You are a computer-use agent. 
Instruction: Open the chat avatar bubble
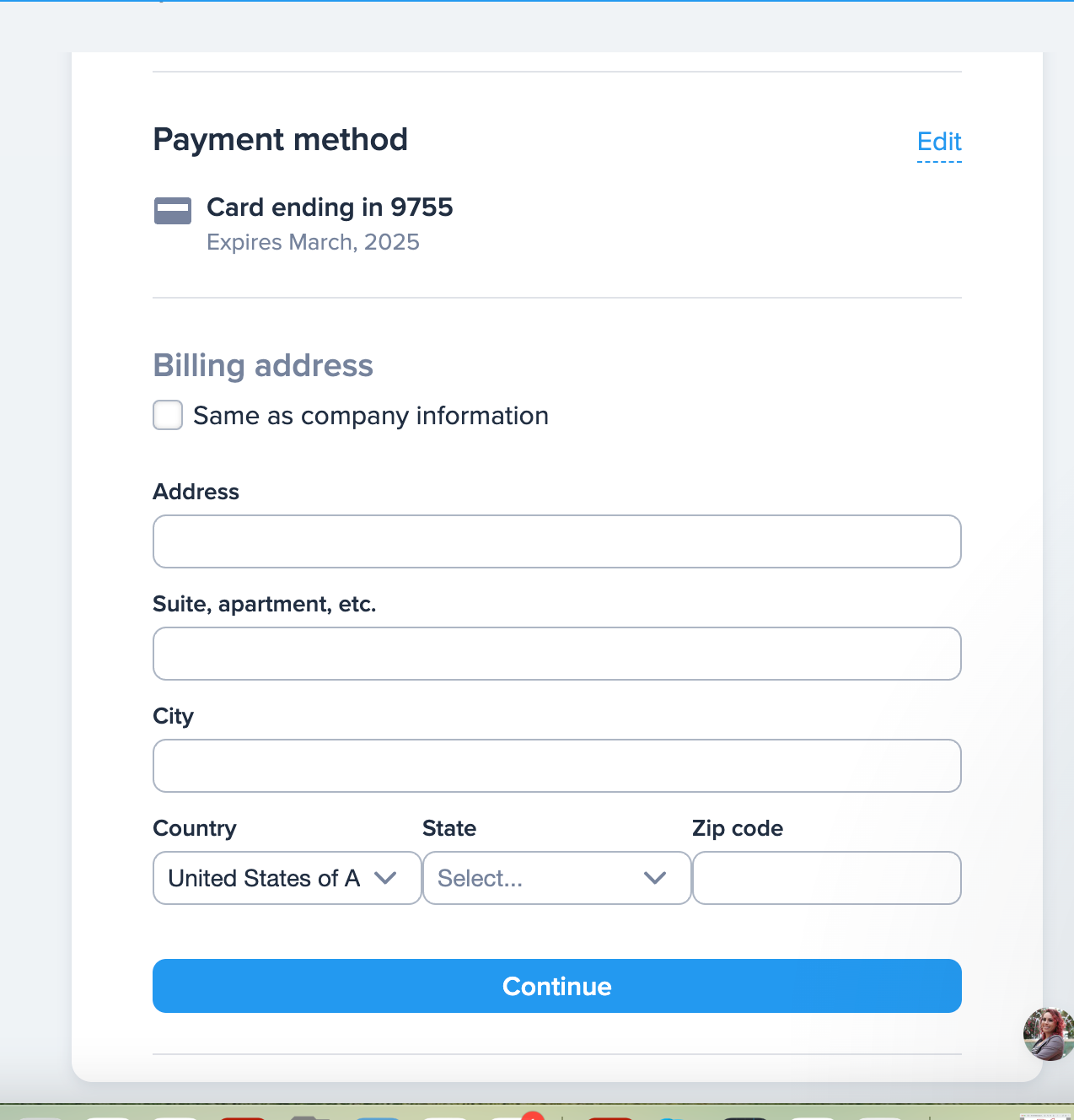(x=1048, y=1034)
